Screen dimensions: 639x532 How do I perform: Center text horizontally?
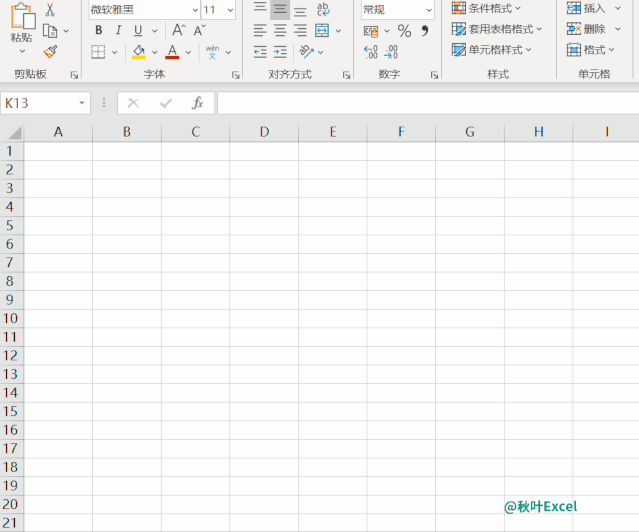tap(280, 31)
